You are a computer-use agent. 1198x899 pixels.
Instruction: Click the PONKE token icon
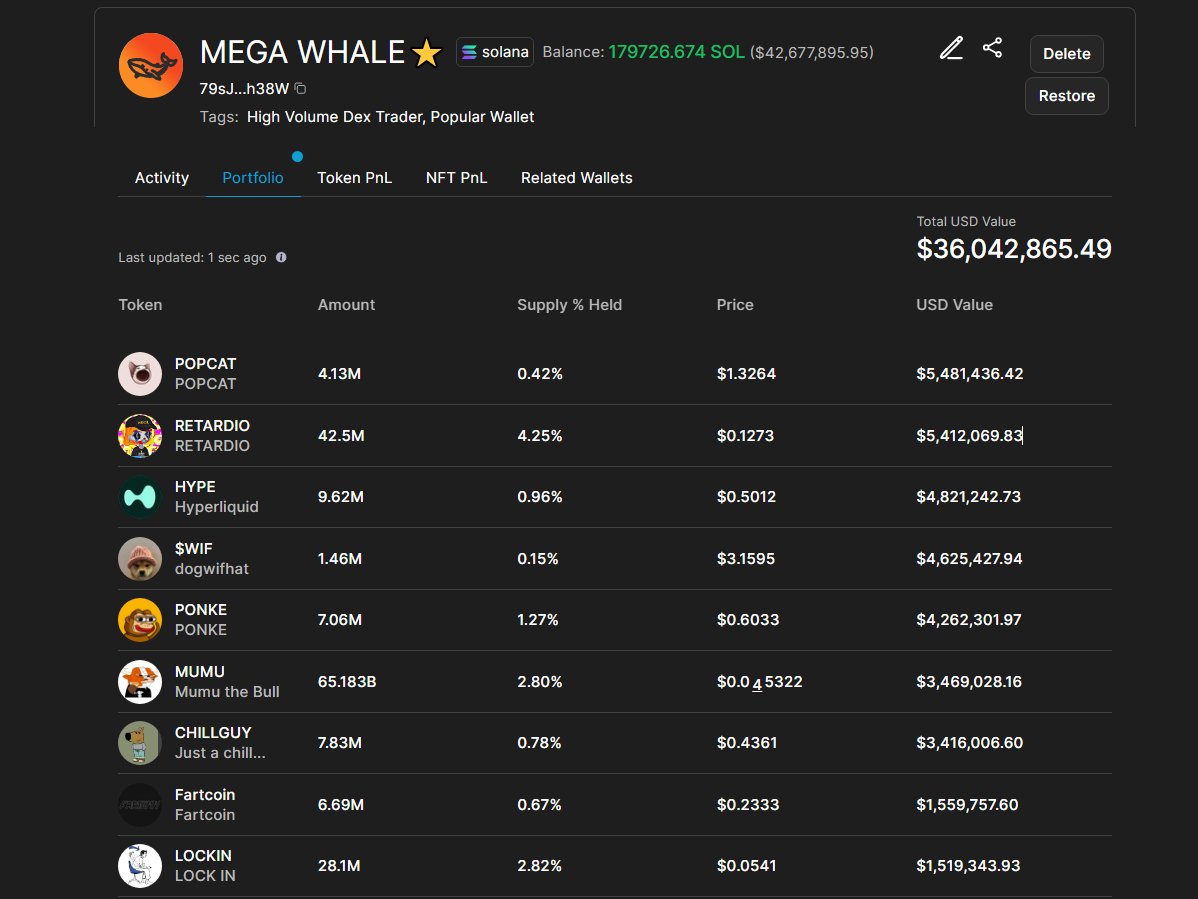tap(140, 619)
